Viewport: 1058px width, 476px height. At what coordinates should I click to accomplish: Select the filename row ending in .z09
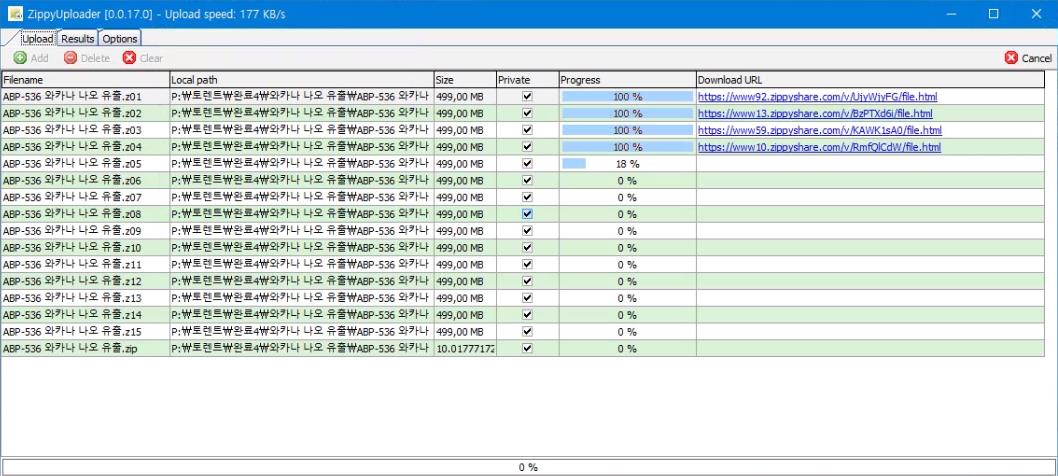(85, 231)
